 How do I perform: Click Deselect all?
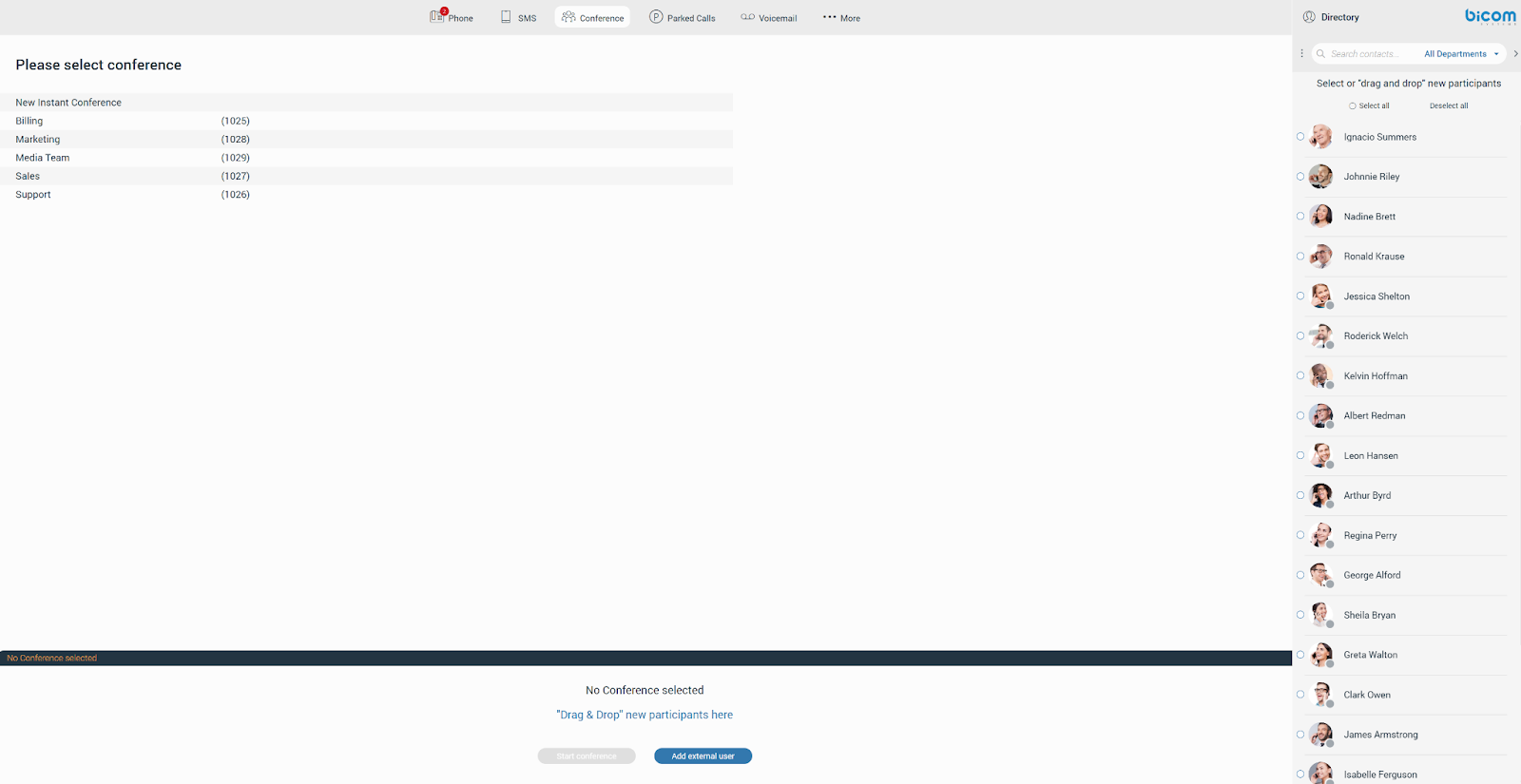[x=1449, y=105]
